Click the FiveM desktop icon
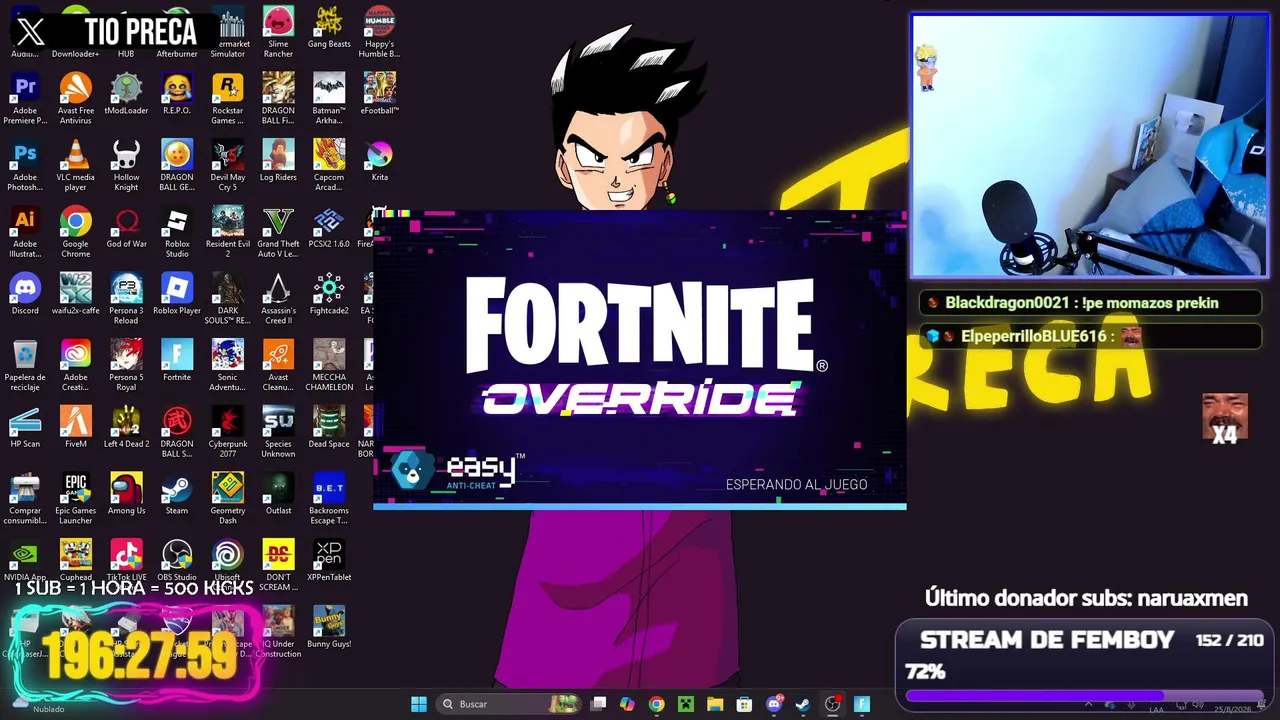Viewport: 1280px width, 720px height. click(76, 427)
